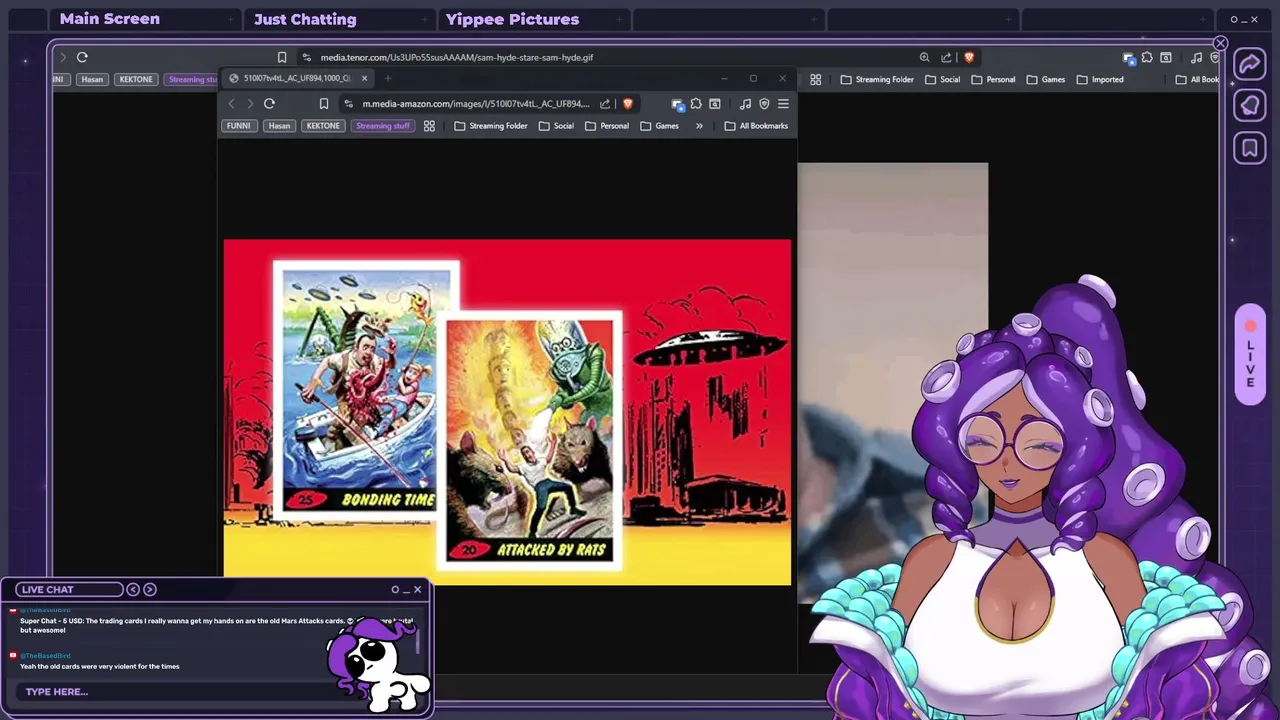Image resolution: width=1280 pixels, height=720 pixels.
Task: Open Personal folder in the back window
Action: click(993, 79)
